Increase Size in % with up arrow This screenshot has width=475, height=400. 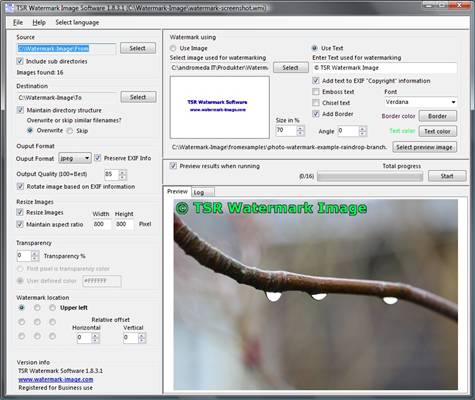point(300,128)
